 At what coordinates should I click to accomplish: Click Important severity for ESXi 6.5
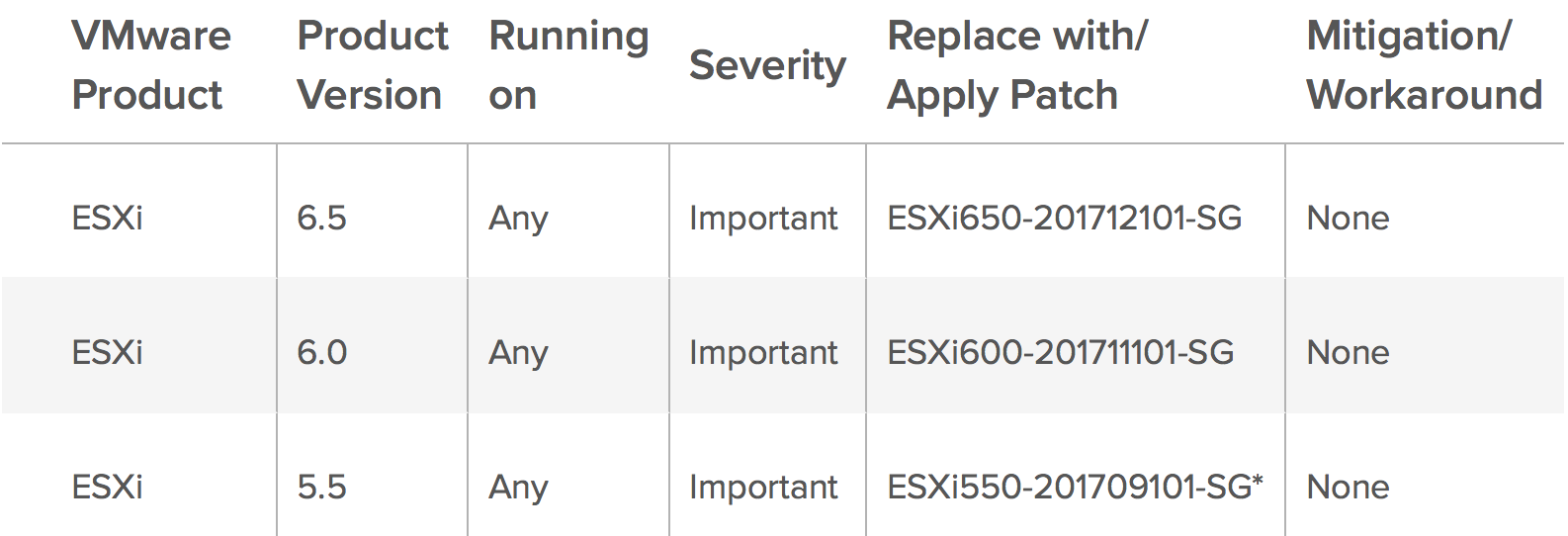(x=763, y=218)
